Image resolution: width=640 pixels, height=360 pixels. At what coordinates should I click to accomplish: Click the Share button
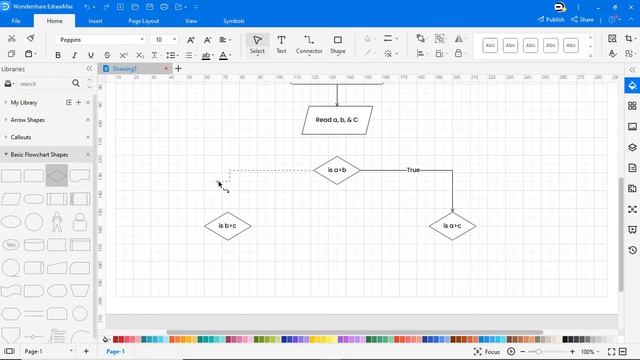click(x=582, y=19)
